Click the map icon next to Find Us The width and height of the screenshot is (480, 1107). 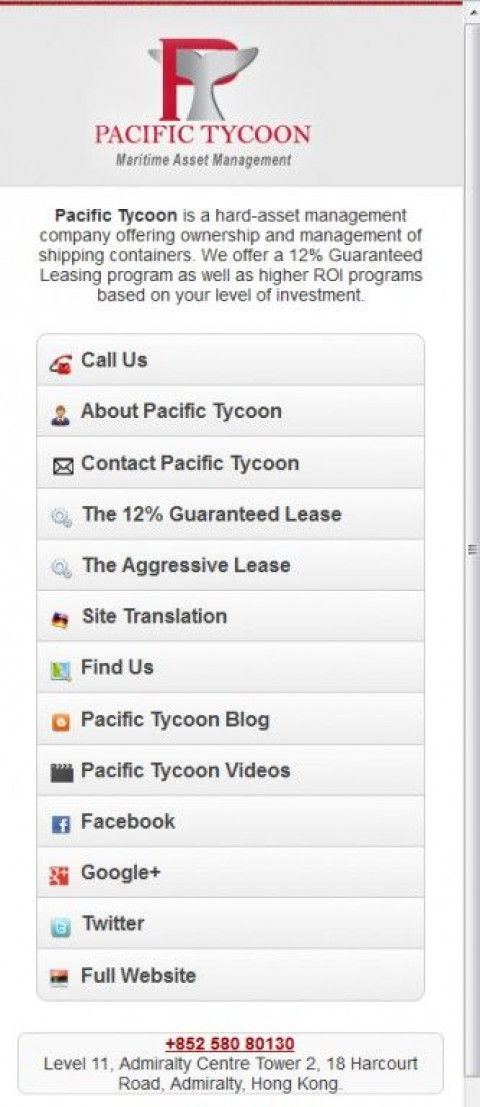pyautogui.click(x=61, y=671)
